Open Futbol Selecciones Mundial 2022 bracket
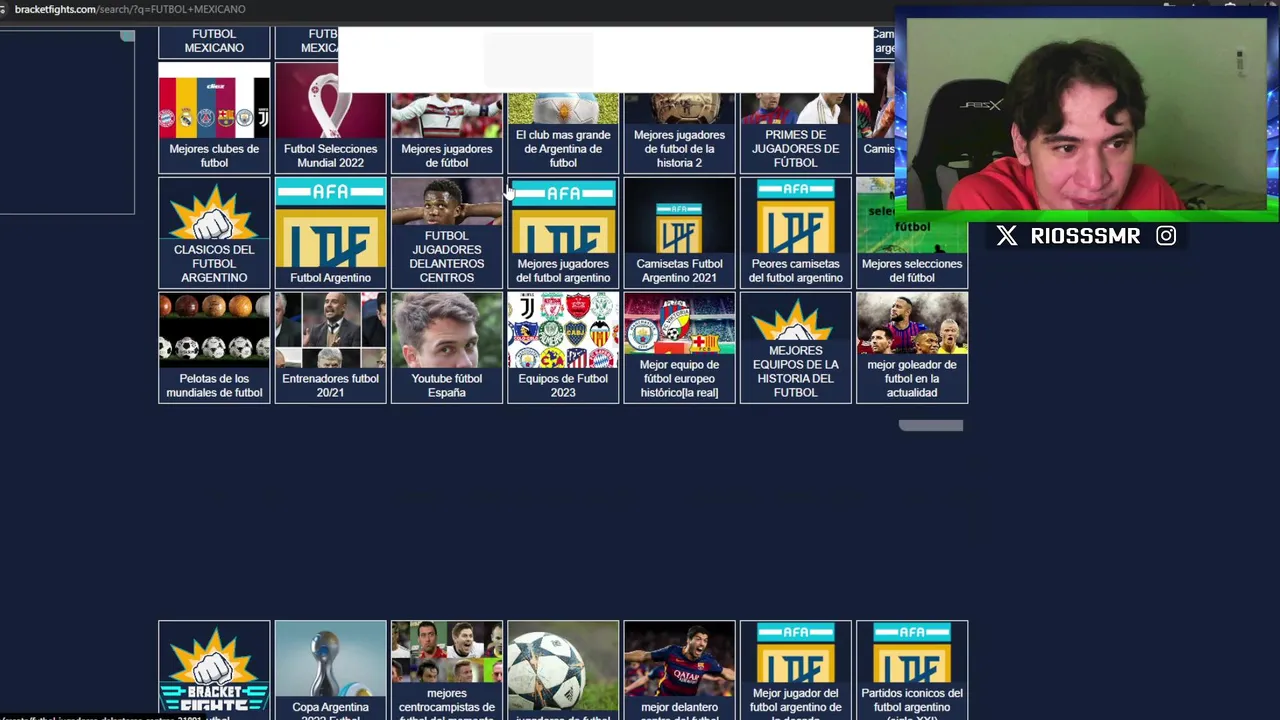Screen dimensions: 1280x720 (x=330, y=118)
